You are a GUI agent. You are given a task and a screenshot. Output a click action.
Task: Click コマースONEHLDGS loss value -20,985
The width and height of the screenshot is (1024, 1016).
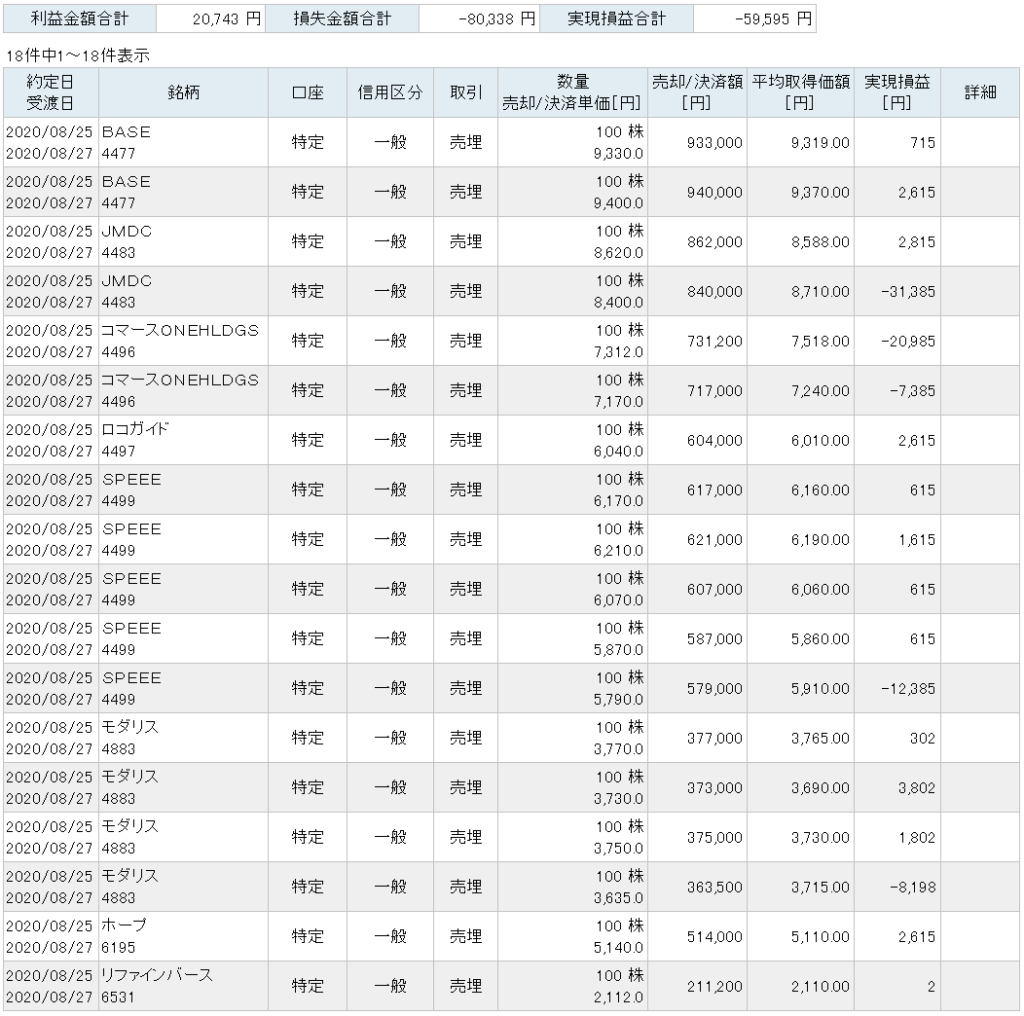click(908, 341)
